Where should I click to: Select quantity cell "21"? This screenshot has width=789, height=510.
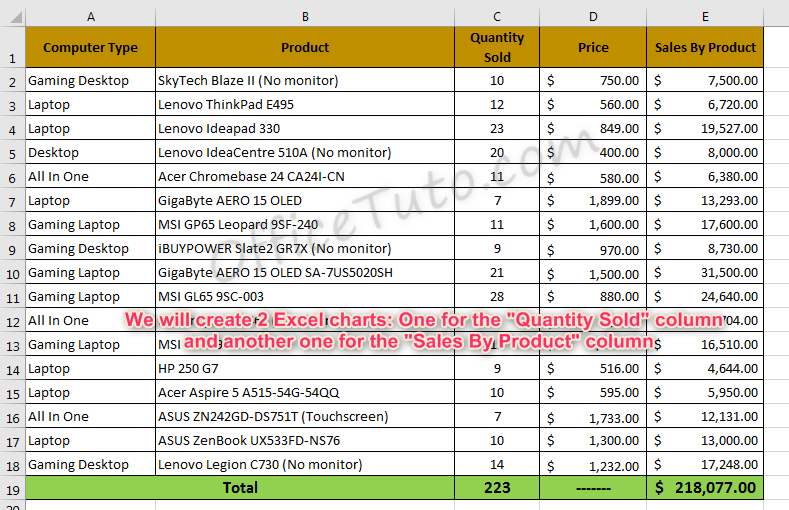(x=497, y=273)
